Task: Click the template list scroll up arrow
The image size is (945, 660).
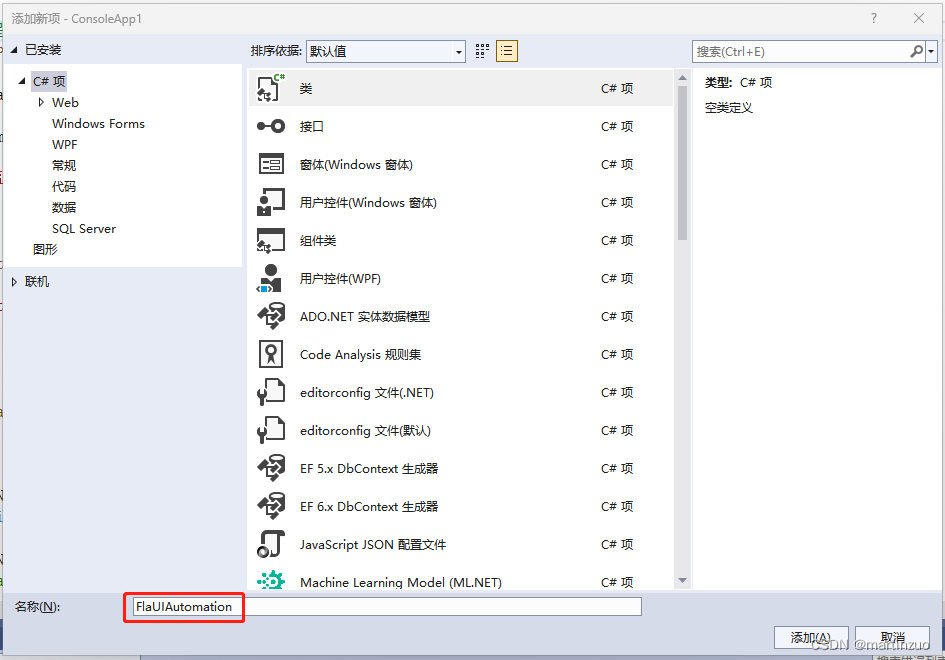Action: 682,78
